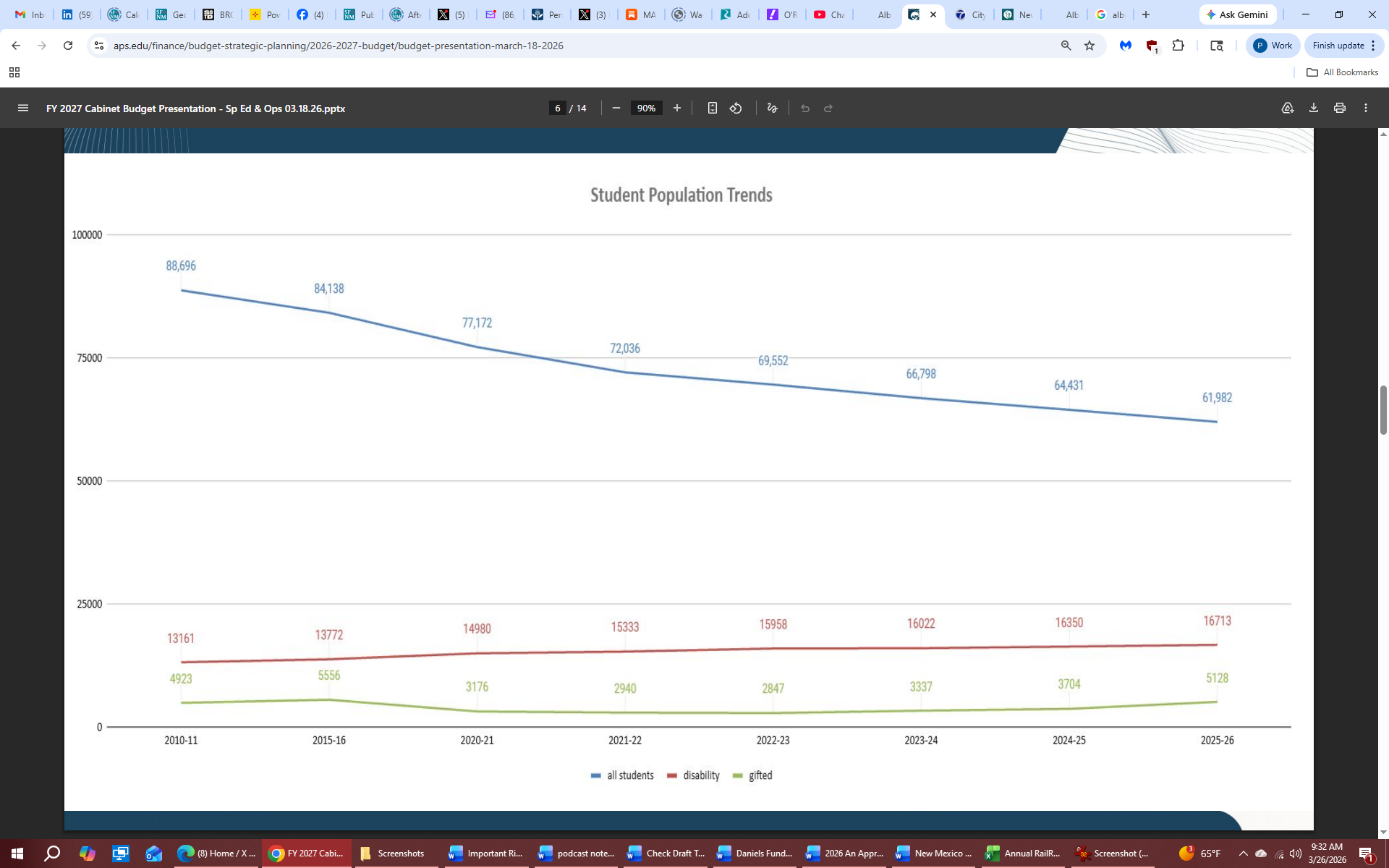Click the Ask Gemini button
Image resolution: width=1389 pixels, height=868 pixels.
coord(1237,14)
